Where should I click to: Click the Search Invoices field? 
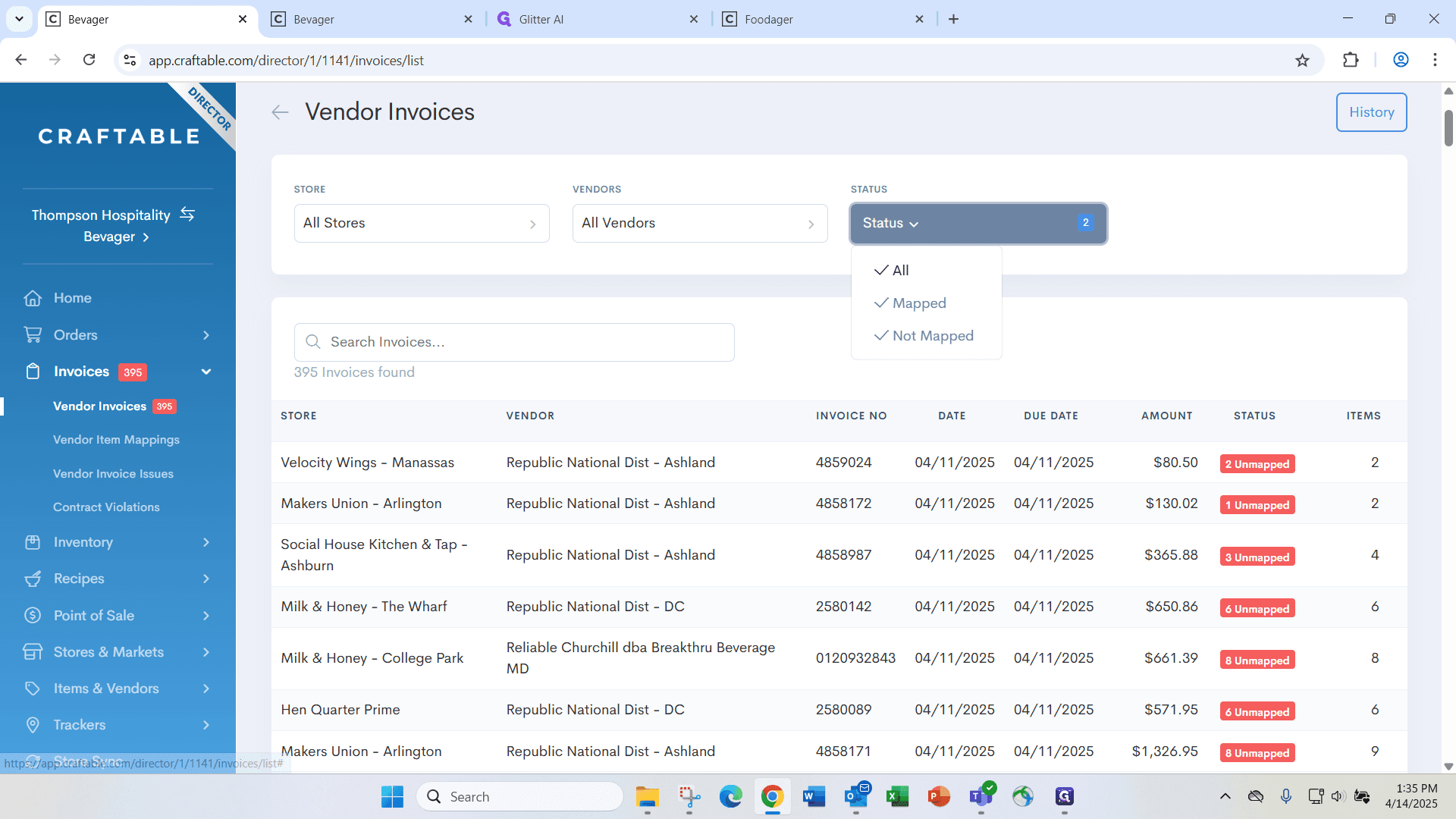click(514, 342)
